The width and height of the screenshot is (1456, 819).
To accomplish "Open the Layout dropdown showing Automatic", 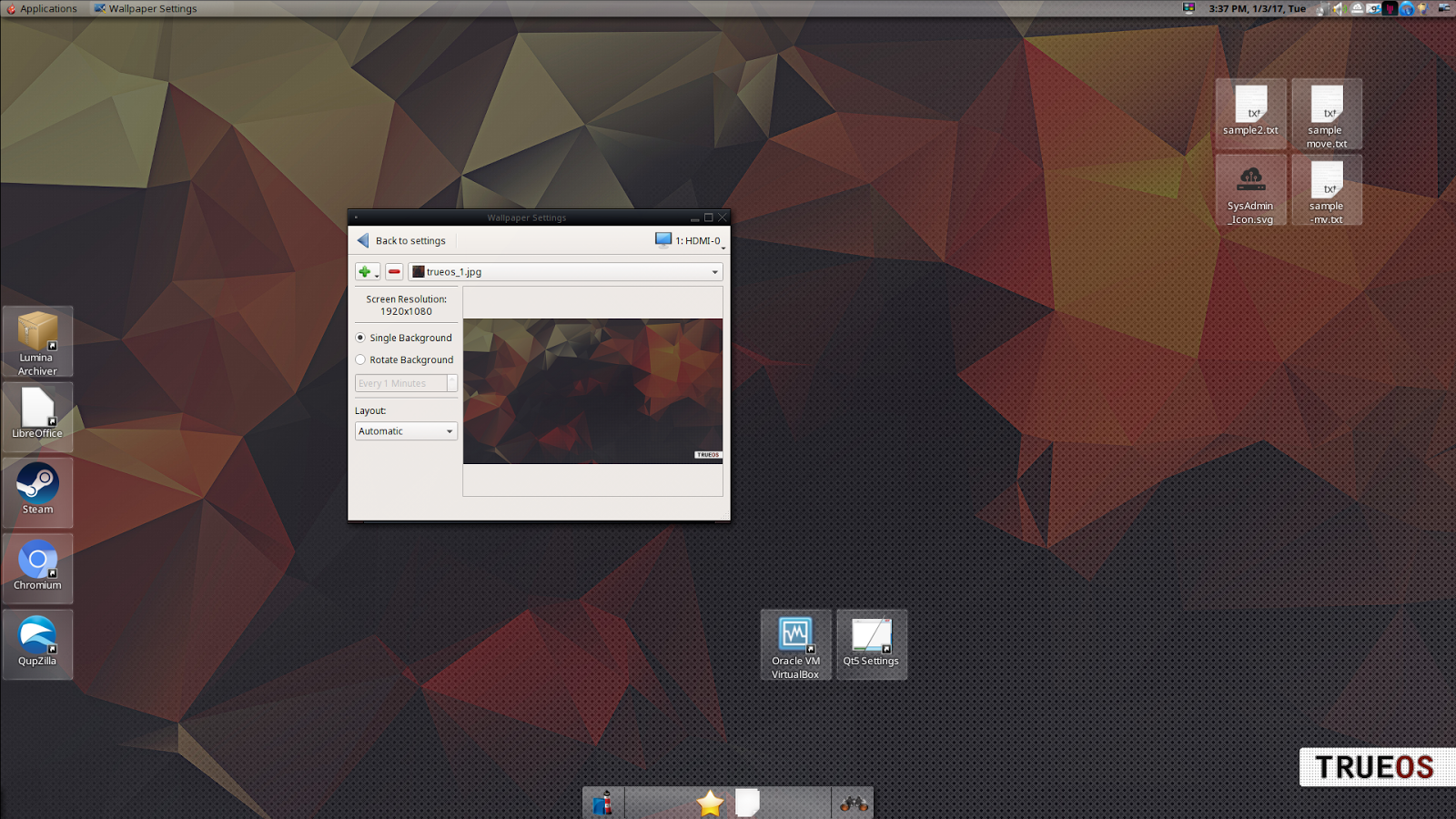I will click(x=405, y=430).
